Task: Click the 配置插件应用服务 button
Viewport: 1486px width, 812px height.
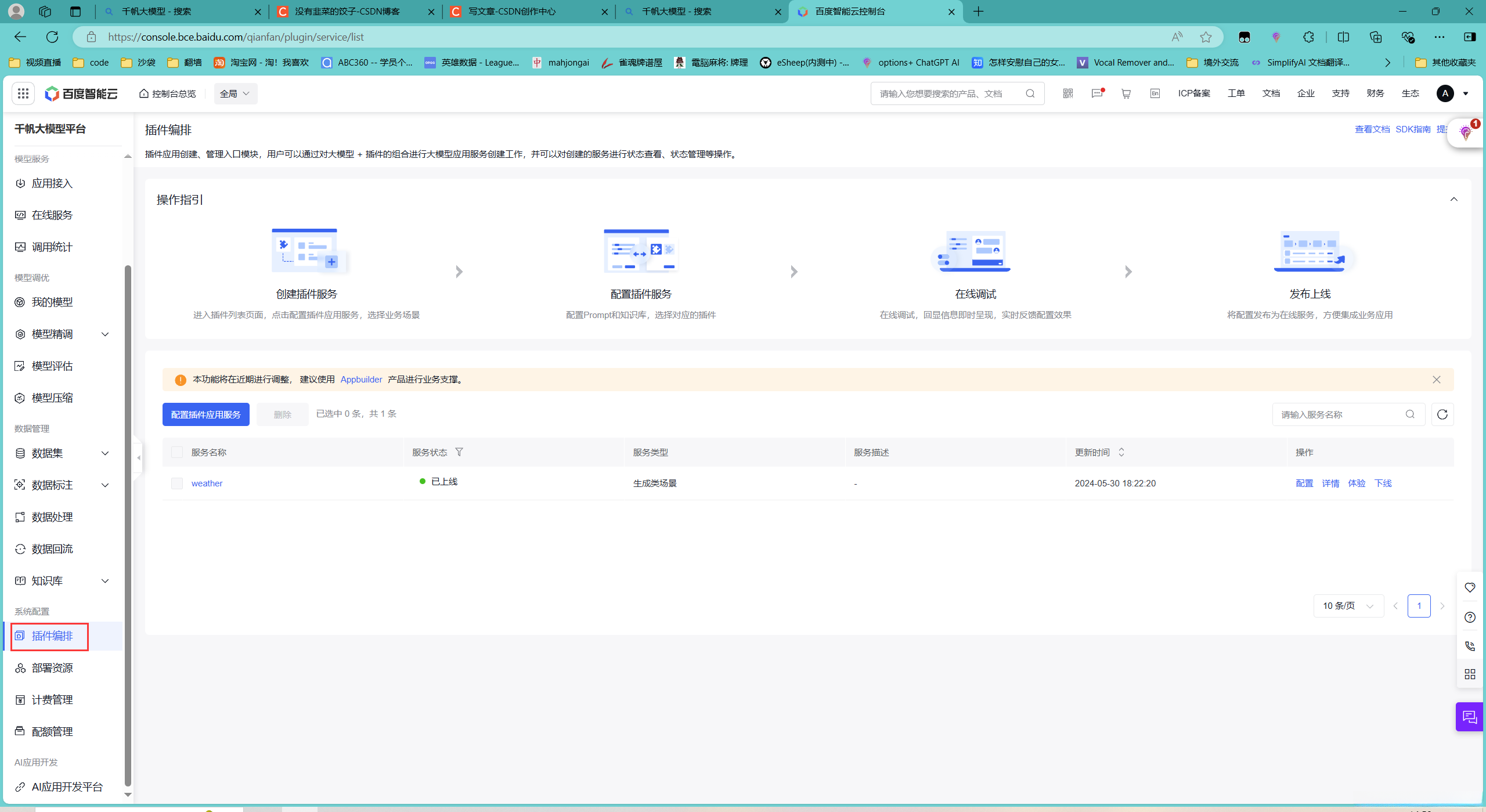Action: pos(205,414)
